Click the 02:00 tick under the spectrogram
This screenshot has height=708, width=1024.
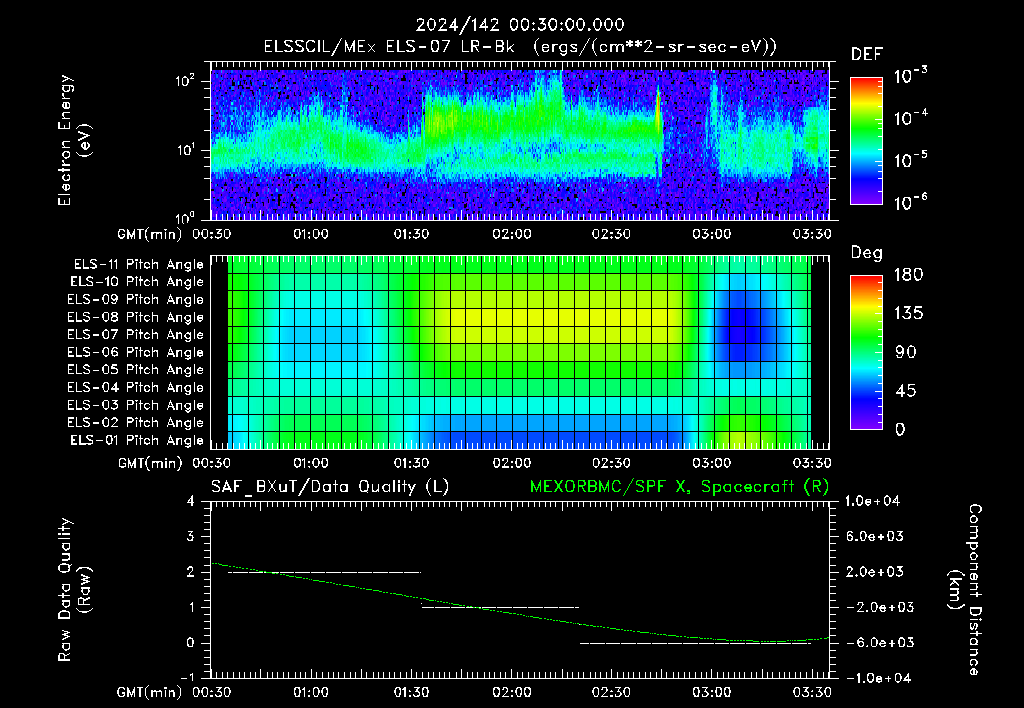point(511,234)
